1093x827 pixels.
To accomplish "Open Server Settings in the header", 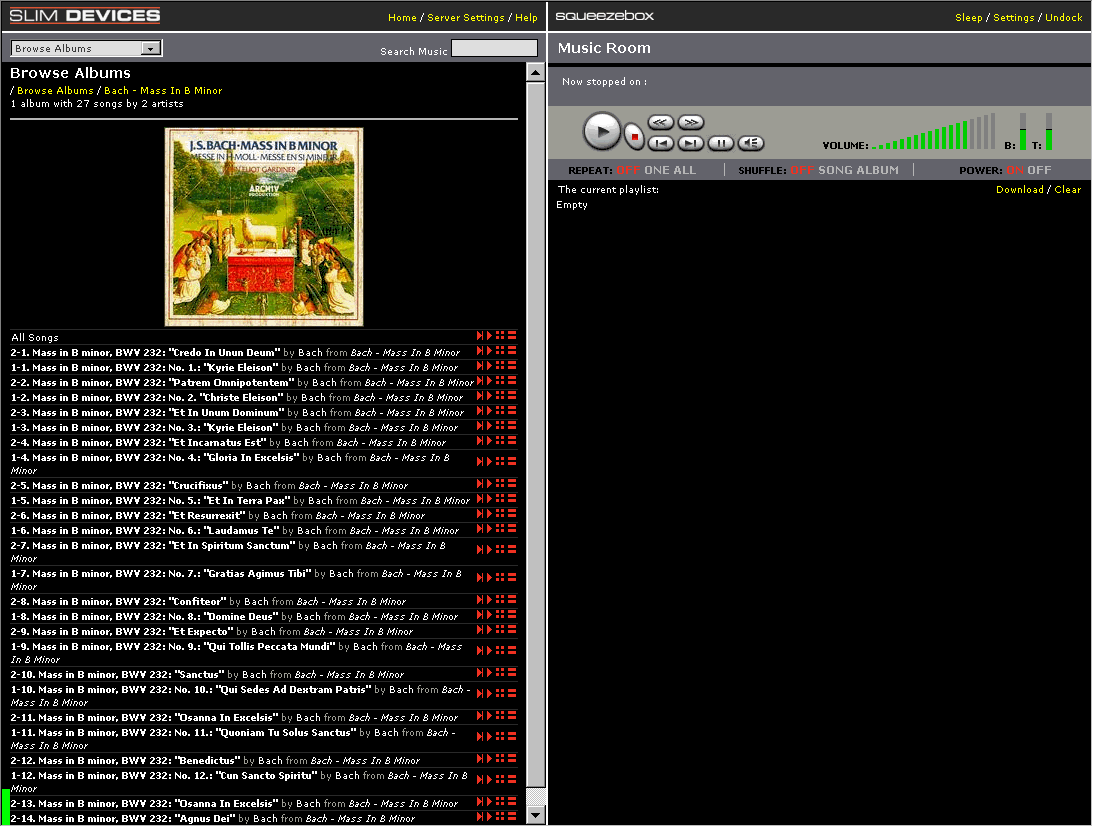I will point(465,18).
